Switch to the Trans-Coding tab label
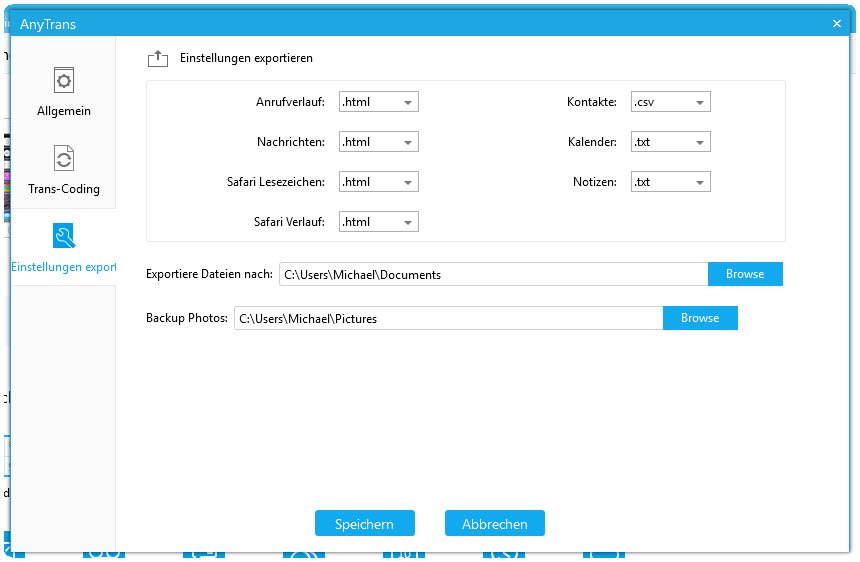This screenshot has height=562, width=860. tap(64, 189)
